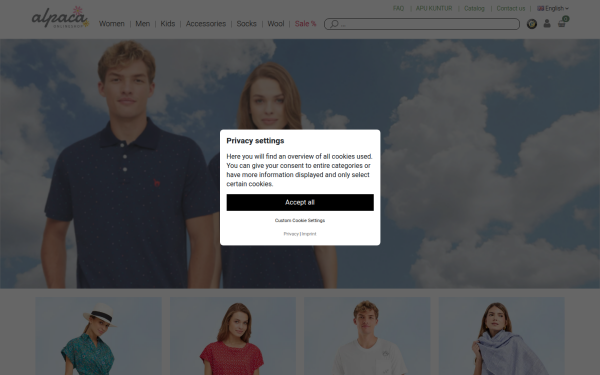Image resolution: width=600 pixels, height=375 pixels.
Task: Open Custom Cookie Settings
Action: tap(300, 220)
